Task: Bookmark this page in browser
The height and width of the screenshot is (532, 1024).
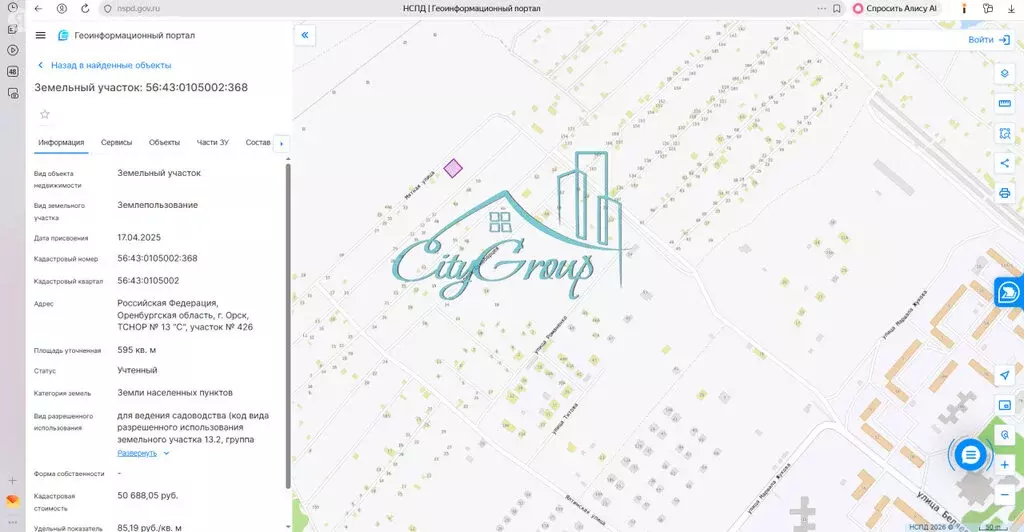Action: 837,8
